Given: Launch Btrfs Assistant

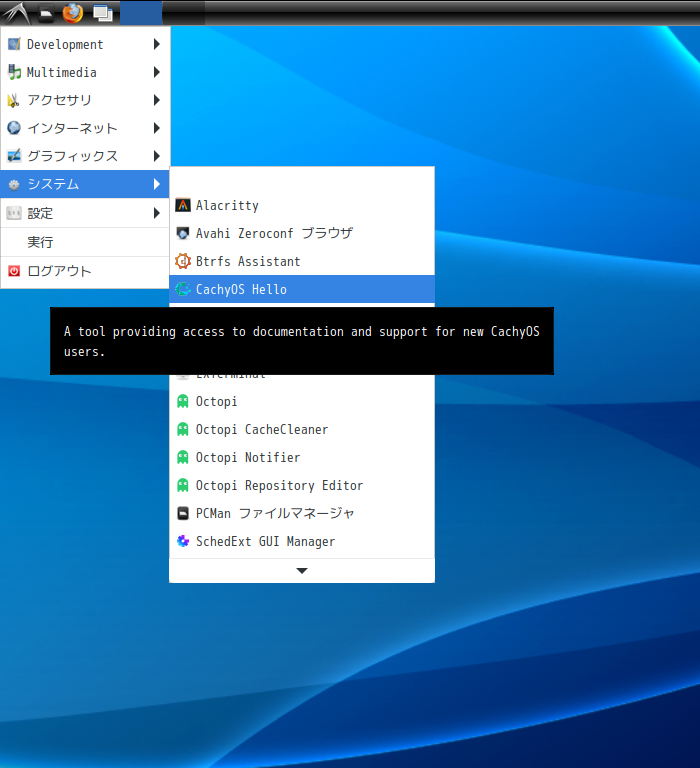Looking at the screenshot, I should 302,261.
